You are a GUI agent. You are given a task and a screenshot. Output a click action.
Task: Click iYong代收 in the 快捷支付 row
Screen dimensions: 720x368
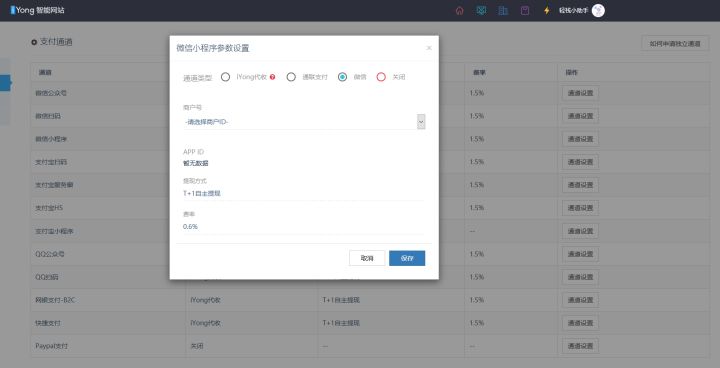[205, 323]
